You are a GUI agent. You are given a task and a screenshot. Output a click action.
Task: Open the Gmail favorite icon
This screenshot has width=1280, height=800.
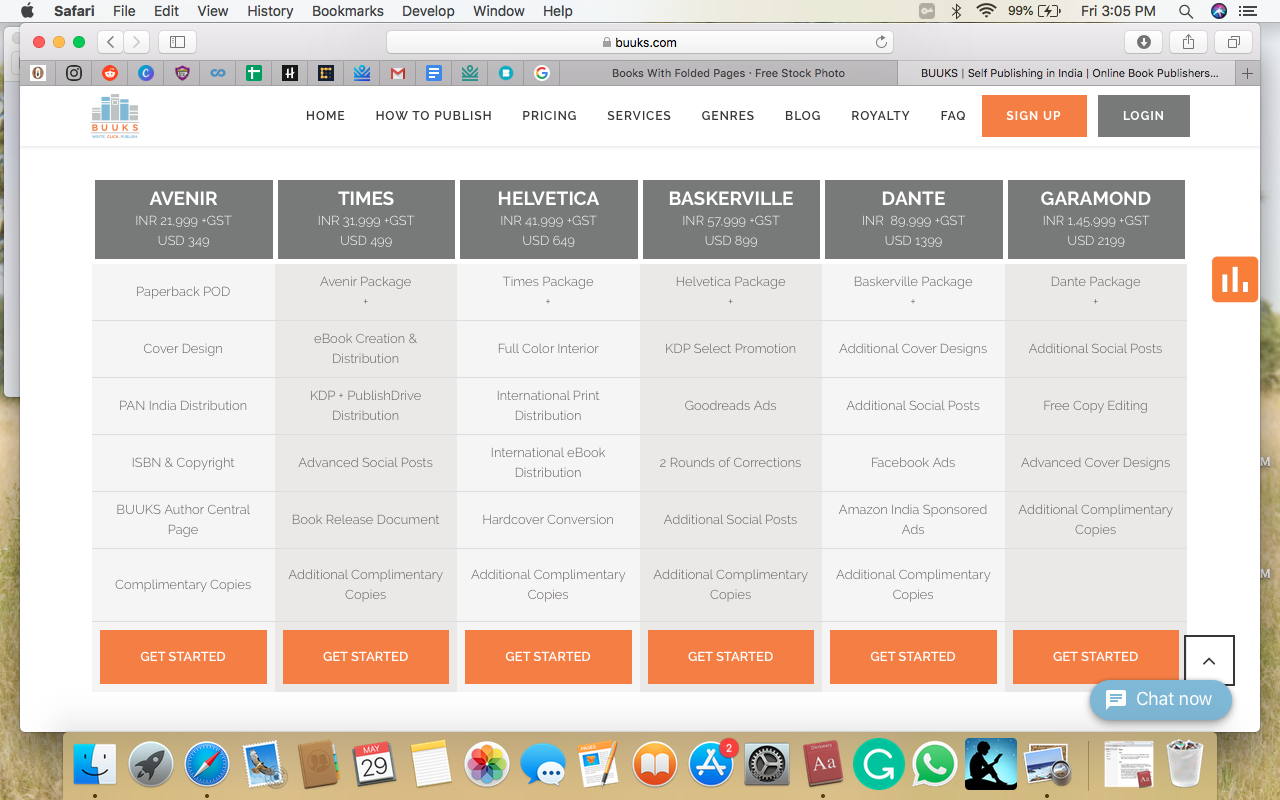point(398,73)
